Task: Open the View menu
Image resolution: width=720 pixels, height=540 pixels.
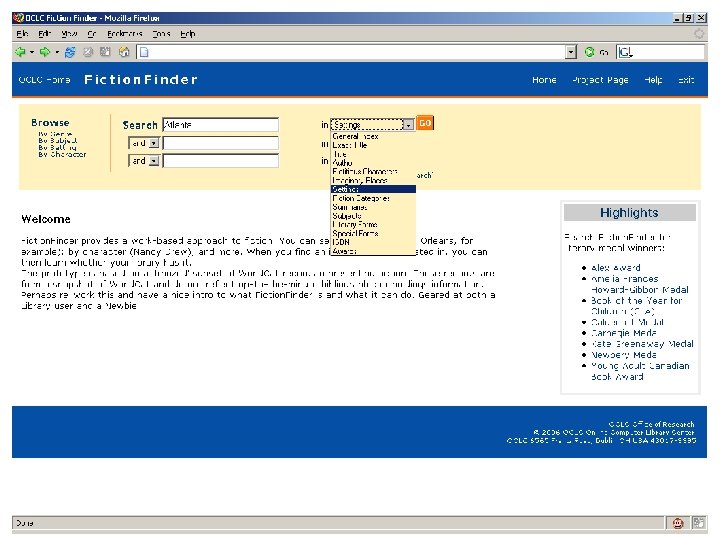Action: coord(69,34)
